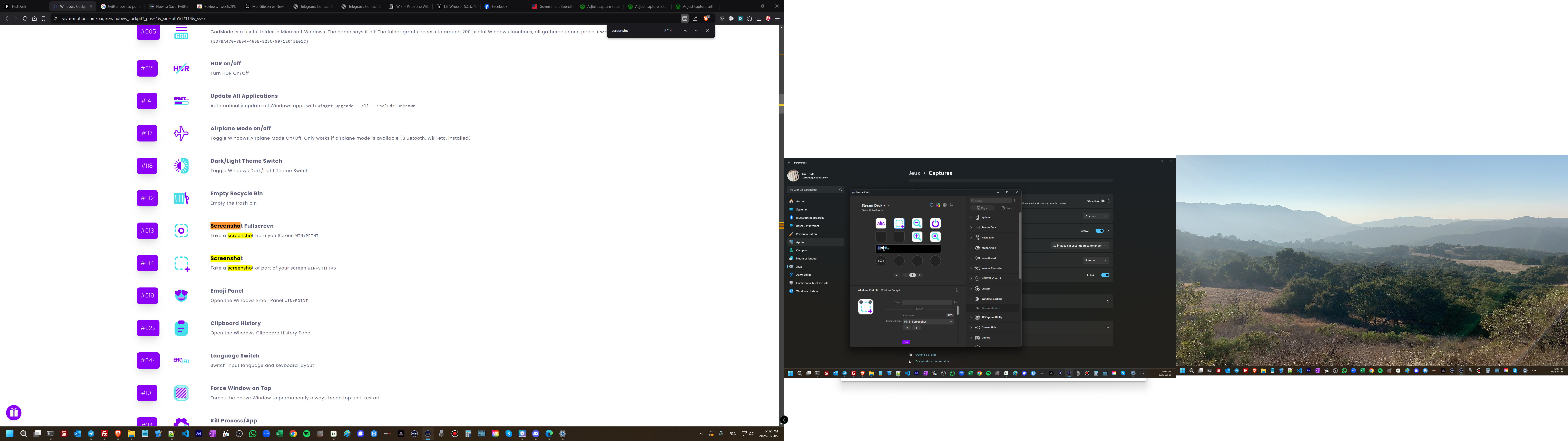The image size is (1568, 441).
Task: Click the #013 Screenshot Fullscreen icon
Action: (x=181, y=231)
